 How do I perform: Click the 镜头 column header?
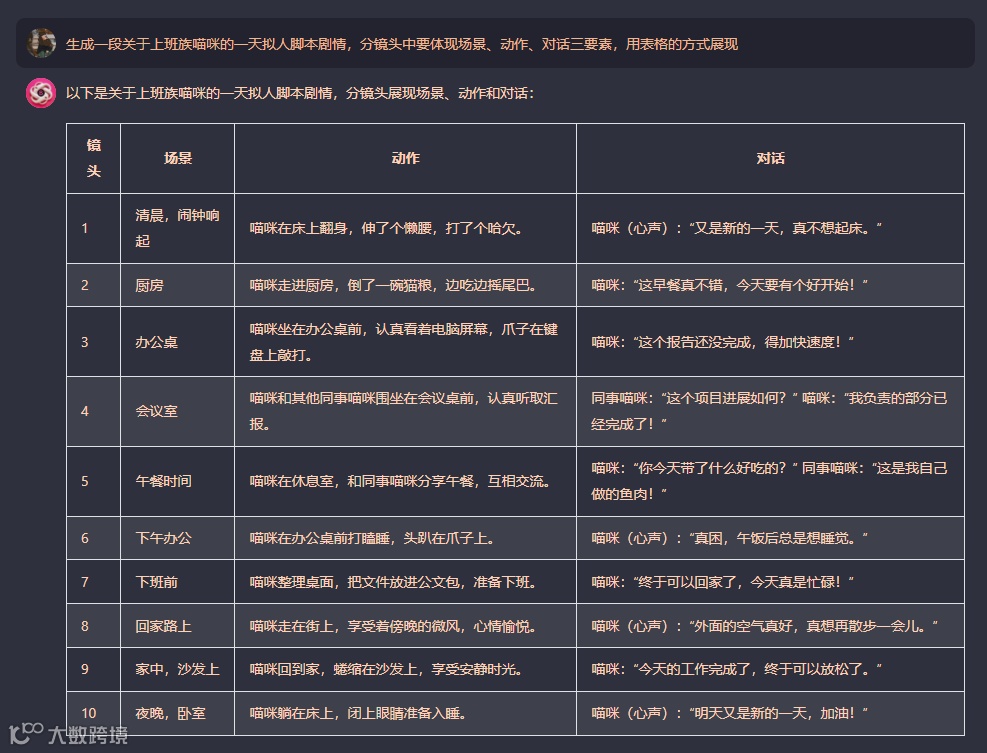[93, 158]
